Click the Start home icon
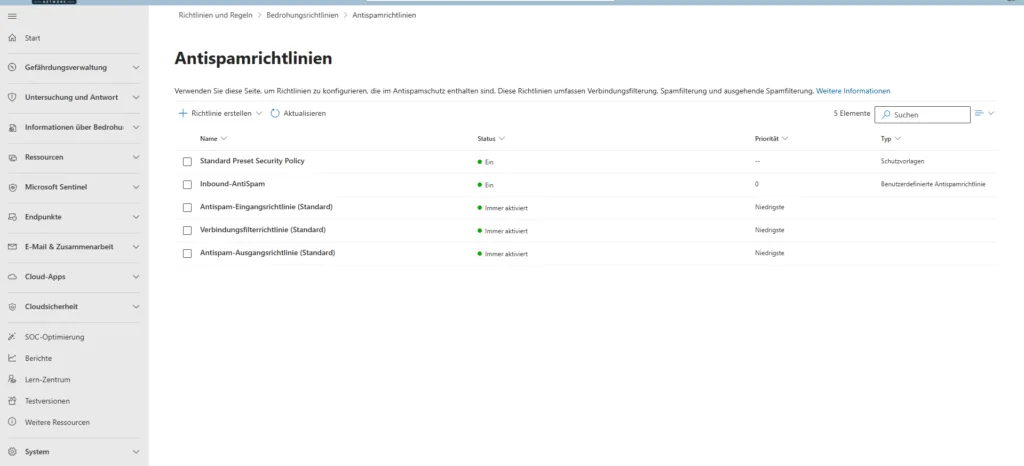The width and height of the screenshot is (1024, 466). tap(12, 38)
